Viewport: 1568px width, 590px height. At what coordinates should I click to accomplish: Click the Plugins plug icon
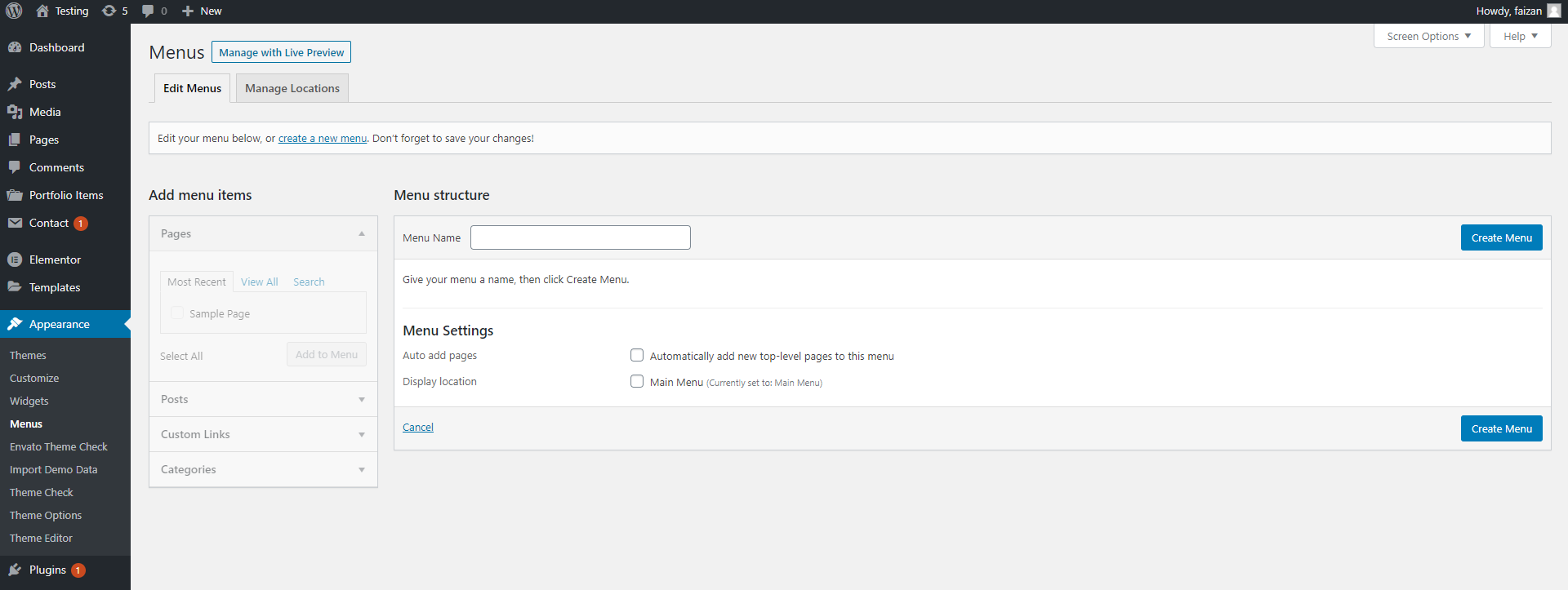(x=15, y=570)
